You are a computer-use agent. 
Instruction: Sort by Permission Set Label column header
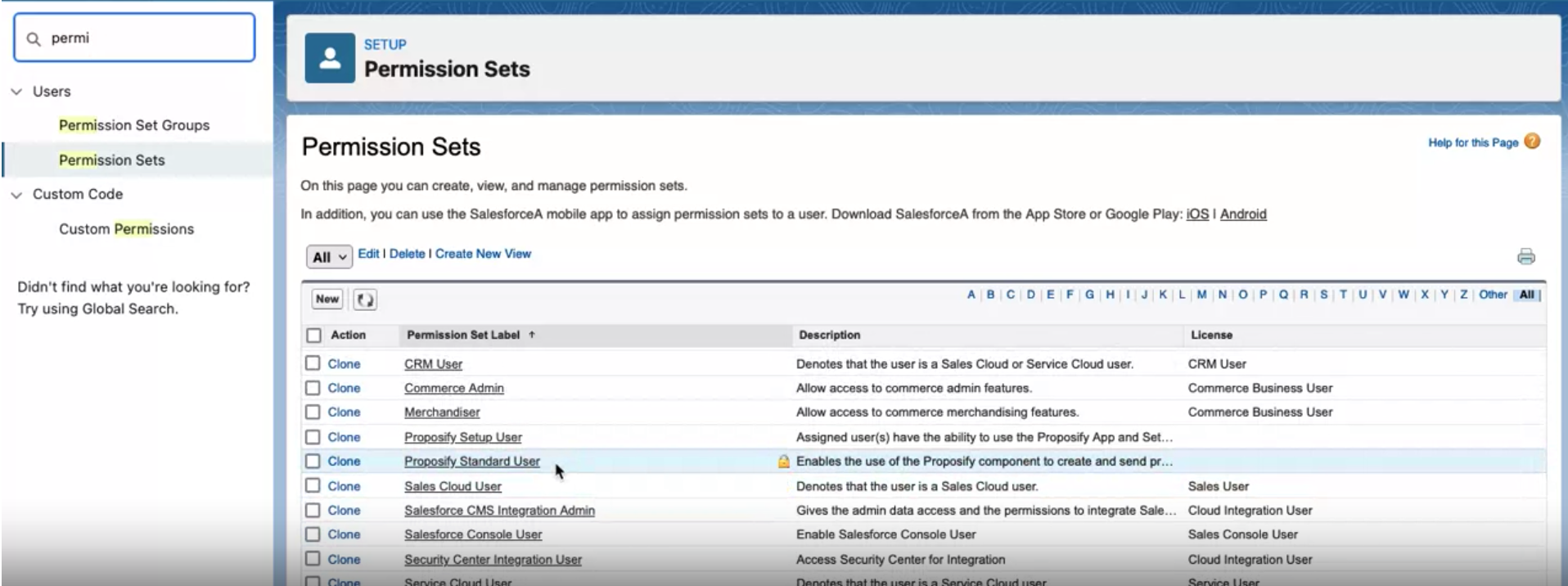point(463,335)
